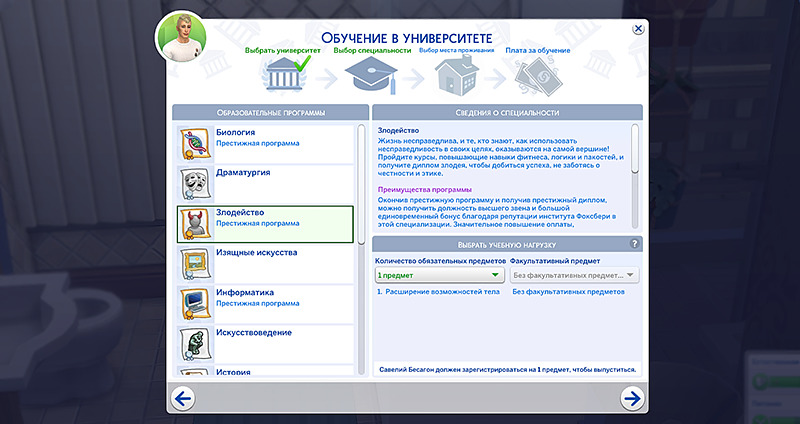Select the Драматургия program row
This screenshot has height=424, width=800.
(x=265, y=184)
